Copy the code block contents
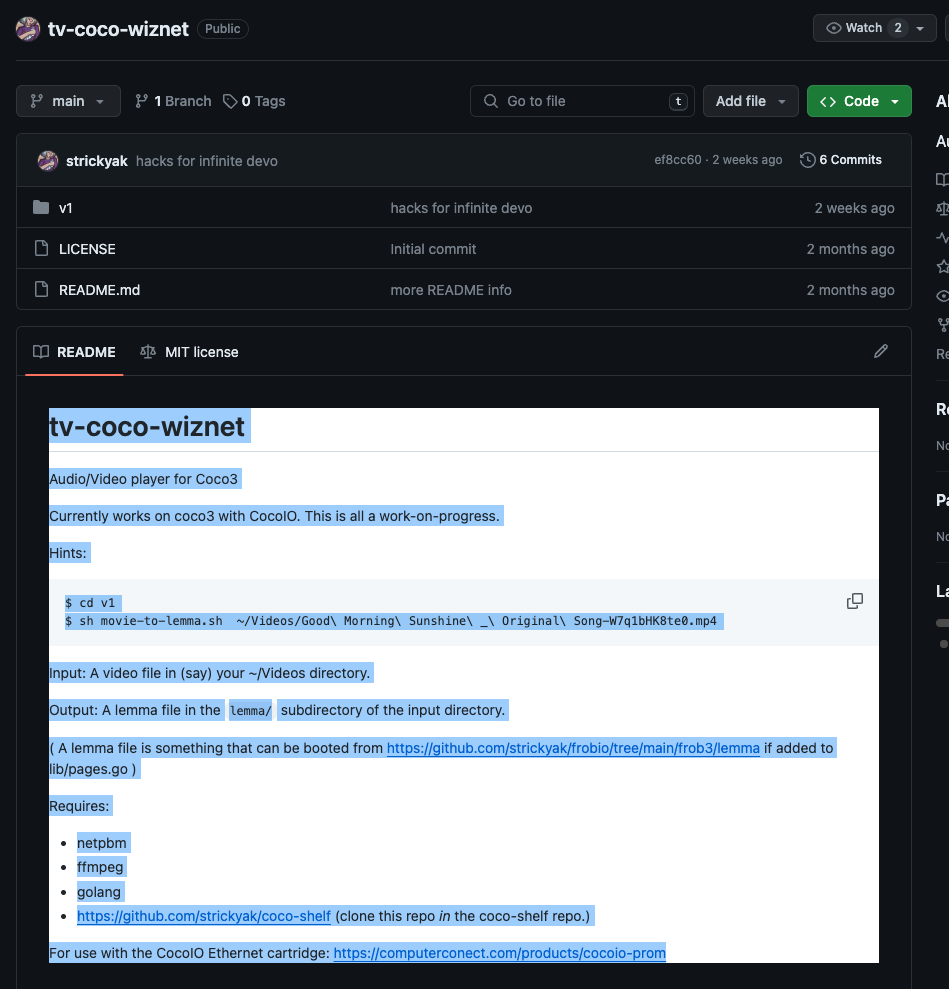The image size is (949, 989). [854, 601]
